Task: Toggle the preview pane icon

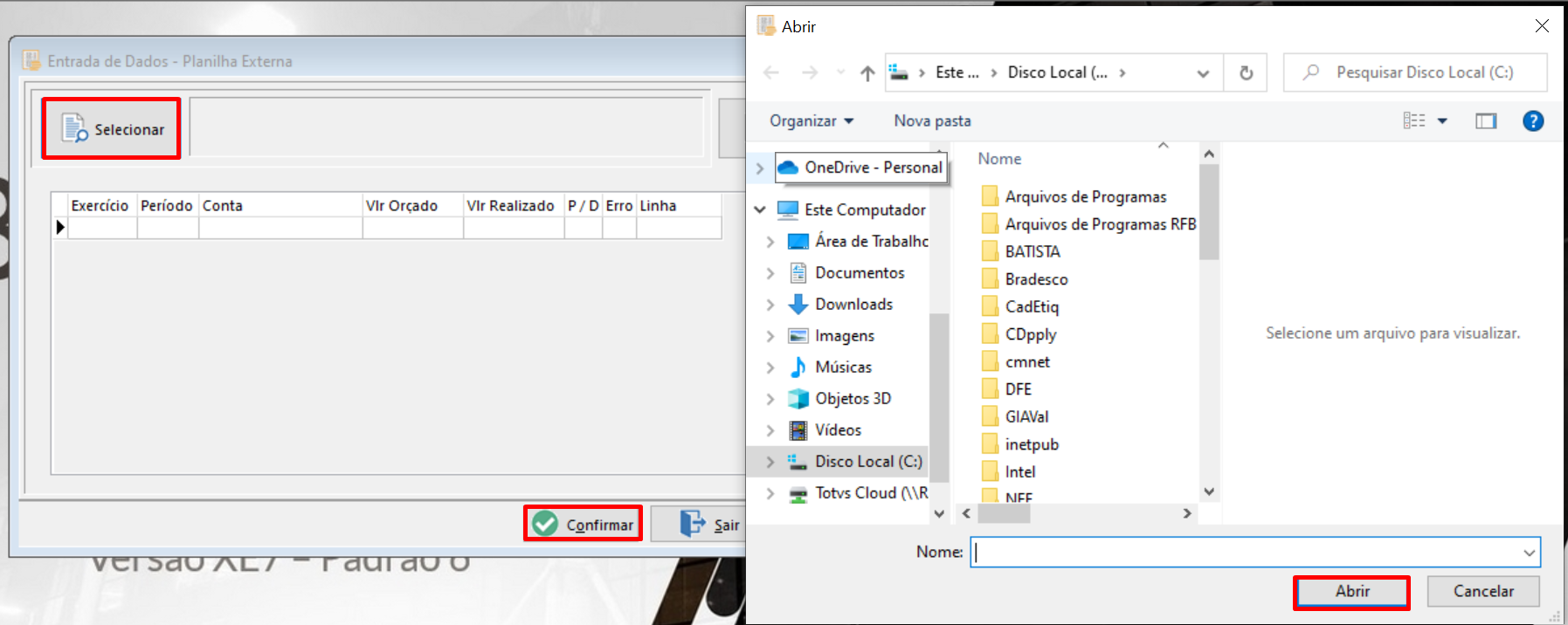Action: (1486, 121)
